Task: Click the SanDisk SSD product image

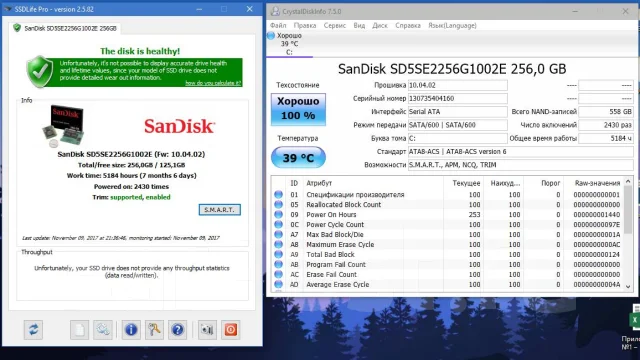Action: point(63,126)
